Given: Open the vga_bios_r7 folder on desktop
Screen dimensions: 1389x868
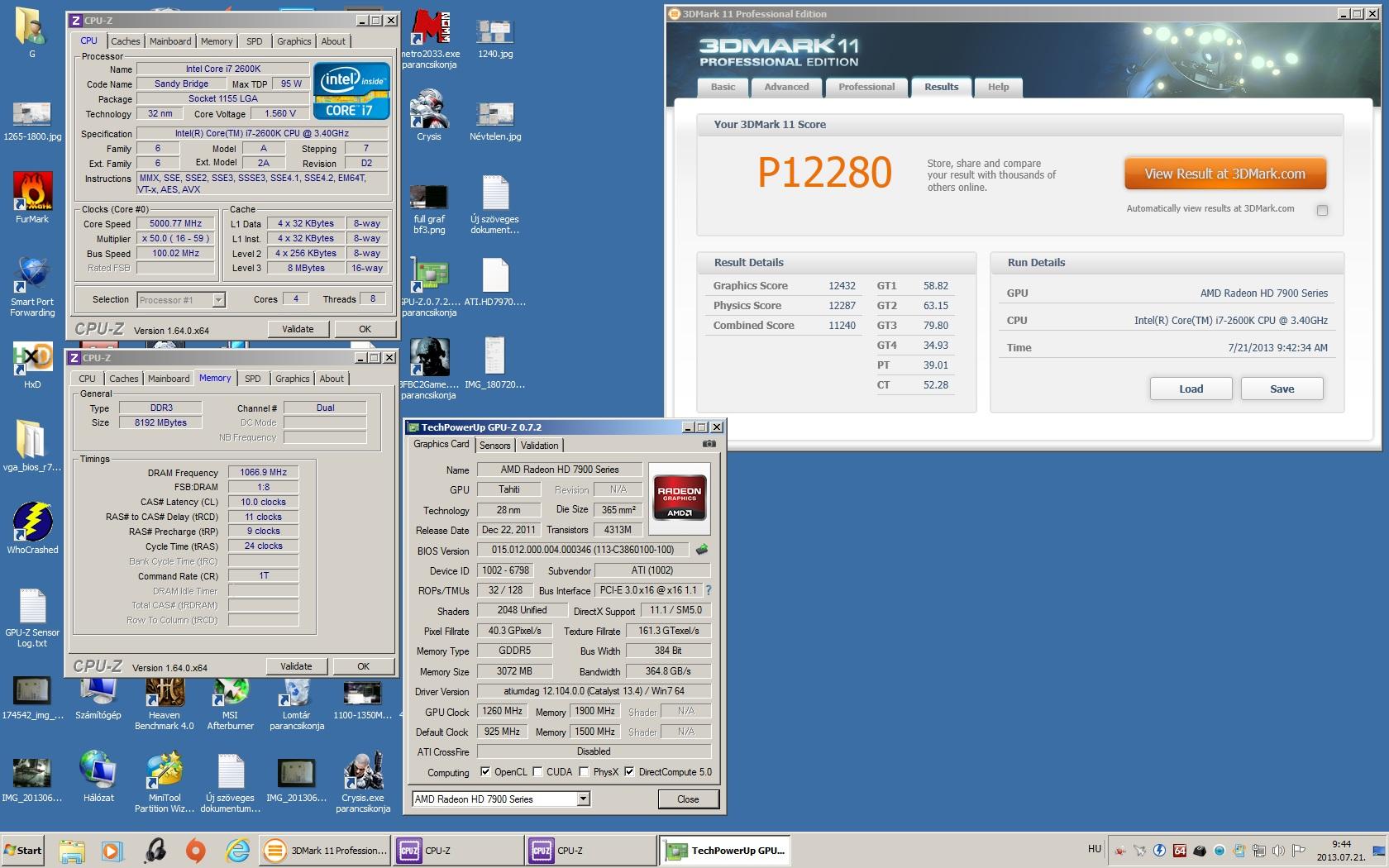Looking at the screenshot, I should pyautogui.click(x=32, y=446).
